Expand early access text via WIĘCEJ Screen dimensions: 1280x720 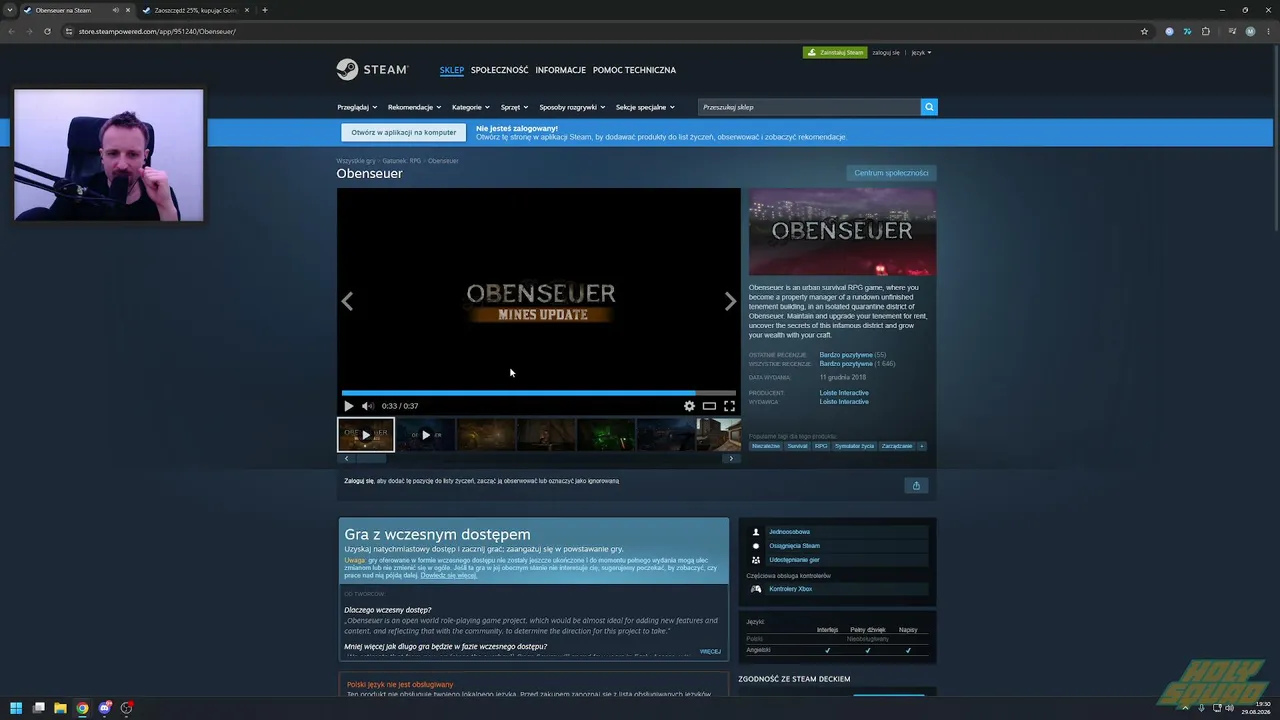(710, 652)
